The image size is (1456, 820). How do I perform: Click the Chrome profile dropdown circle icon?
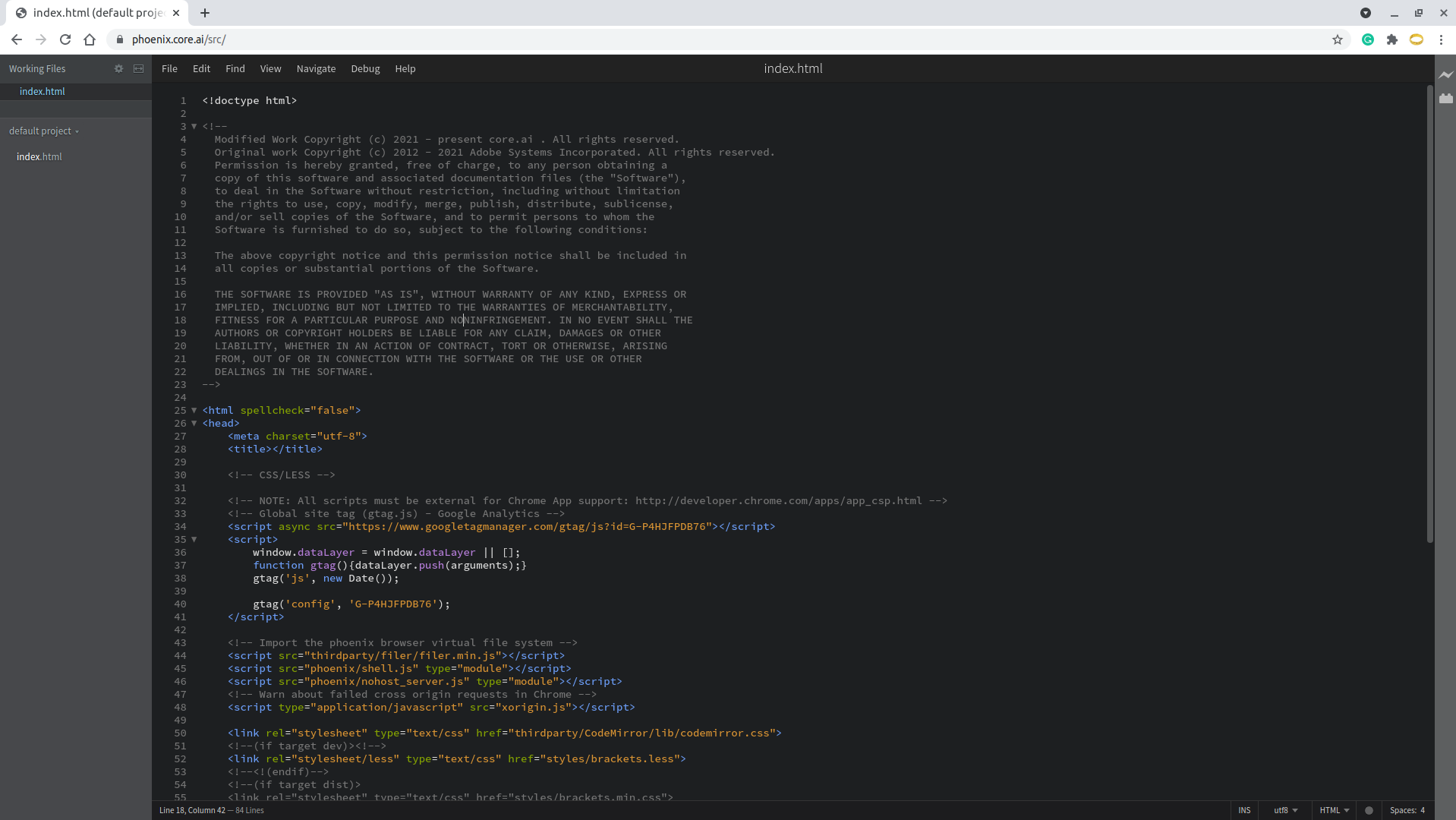[1365, 13]
